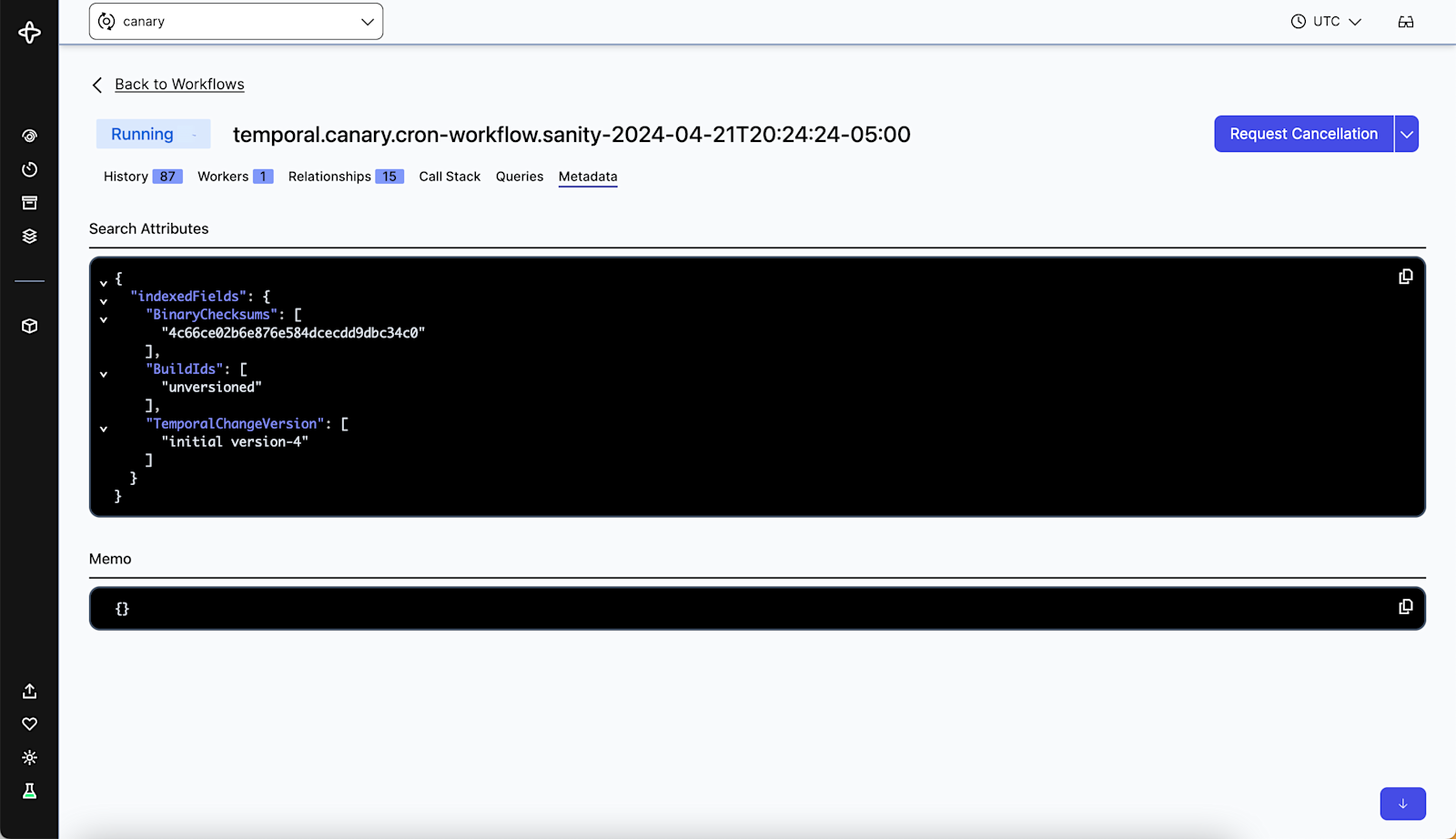The width and height of the screenshot is (1456, 839).
Task: Open Workflows from the sidebar spiral icon
Action: click(x=29, y=136)
